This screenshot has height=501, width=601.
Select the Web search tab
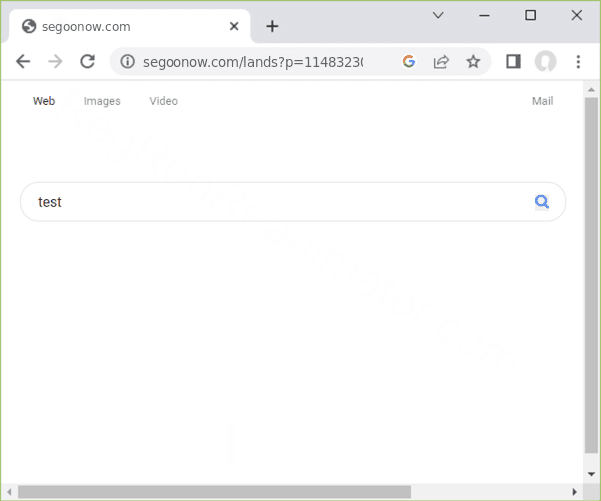44,101
